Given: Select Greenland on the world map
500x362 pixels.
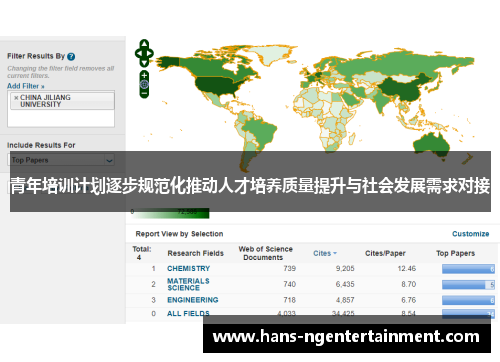Looking at the screenshot, I should click(x=272, y=54).
